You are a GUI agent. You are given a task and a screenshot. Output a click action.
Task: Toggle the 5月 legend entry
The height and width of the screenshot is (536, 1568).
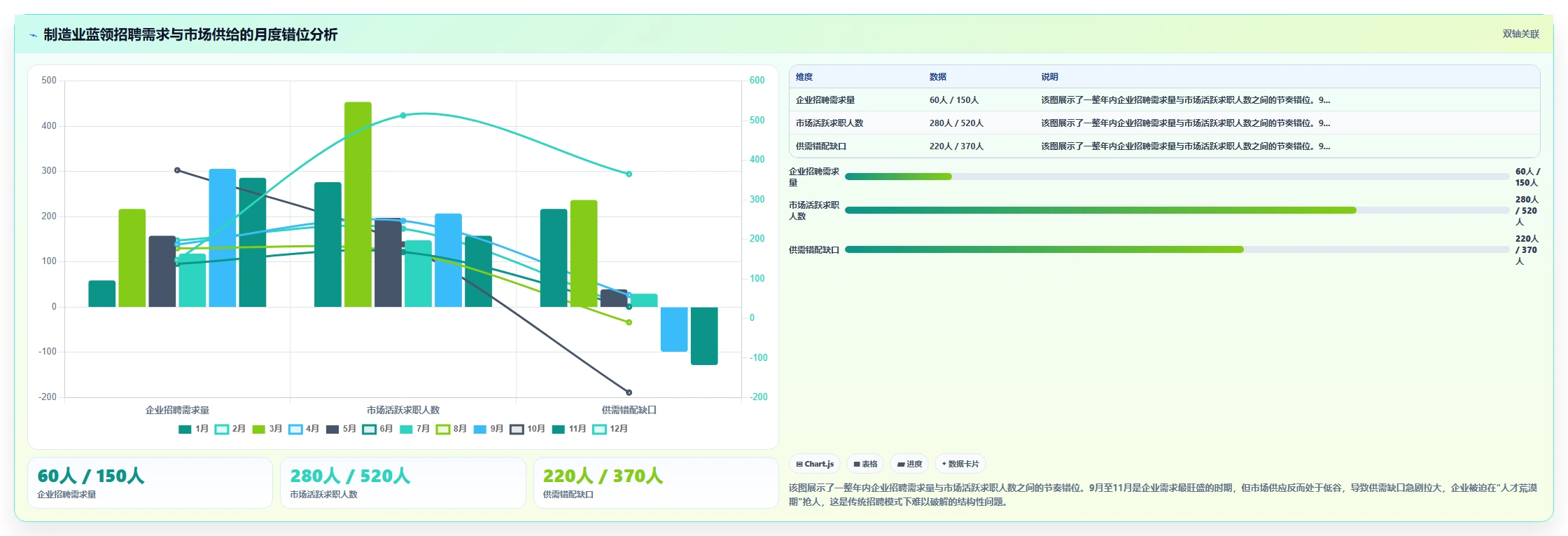tap(341, 429)
